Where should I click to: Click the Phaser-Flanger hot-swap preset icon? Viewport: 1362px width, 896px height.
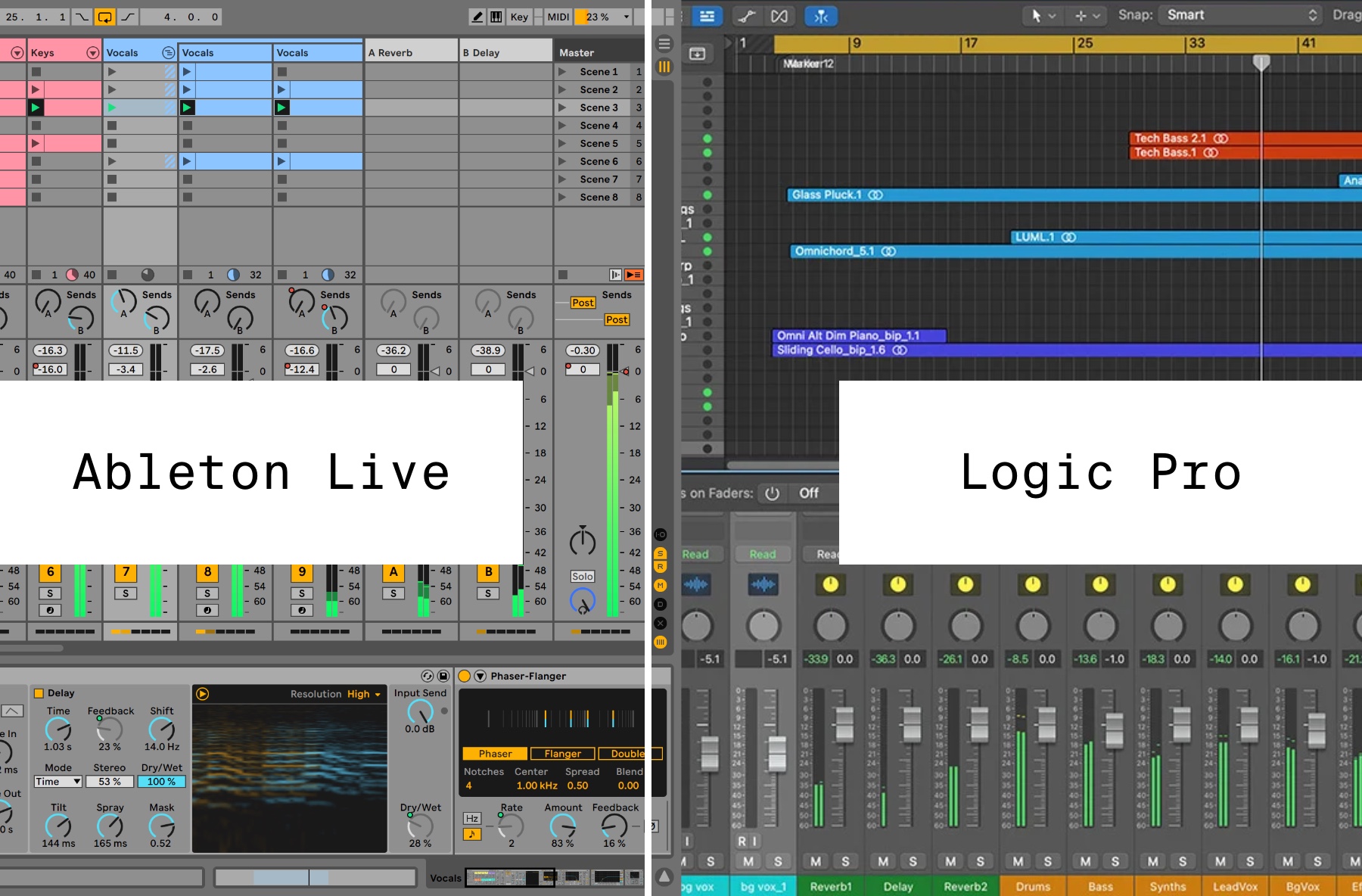pos(428,676)
